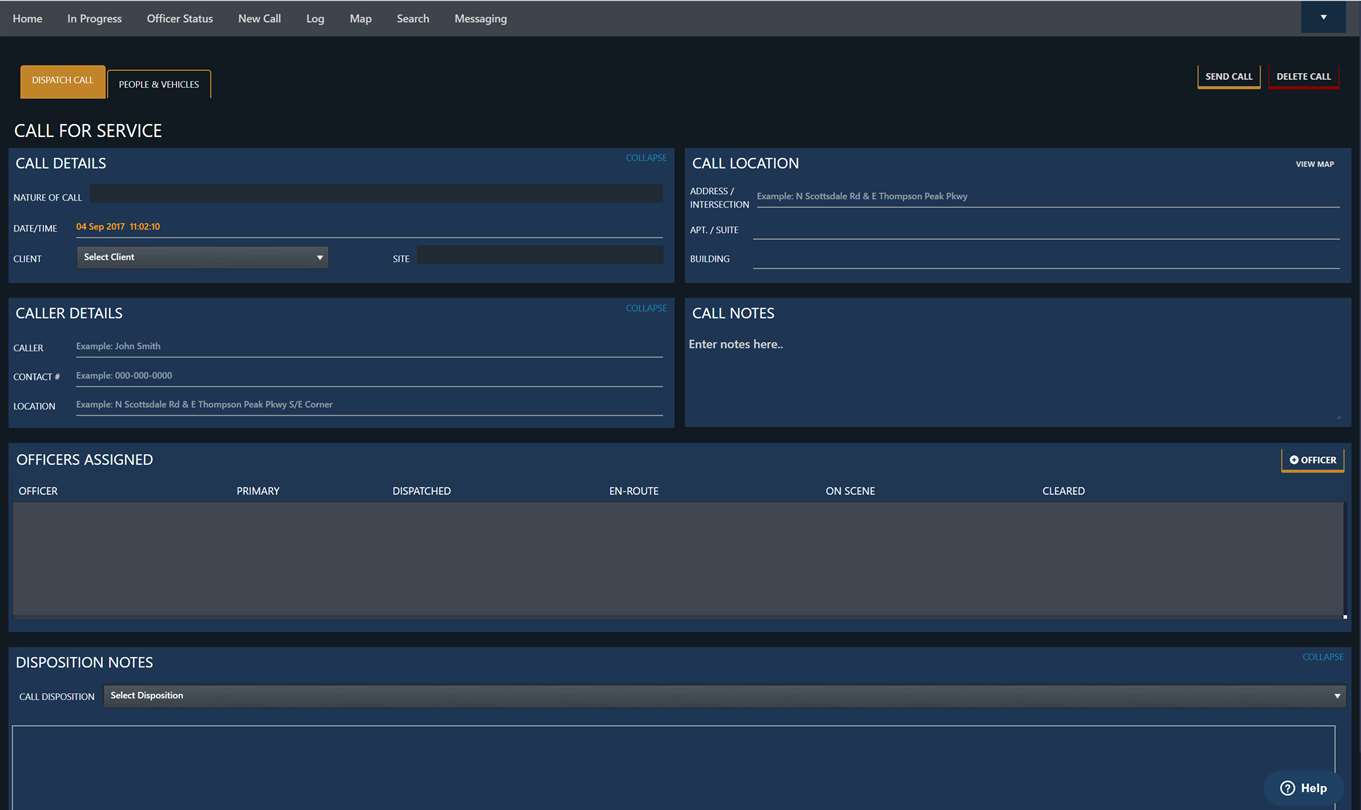The image size is (1361, 810).
Task: Click the Delete Call button
Action: coord(1303,77)
